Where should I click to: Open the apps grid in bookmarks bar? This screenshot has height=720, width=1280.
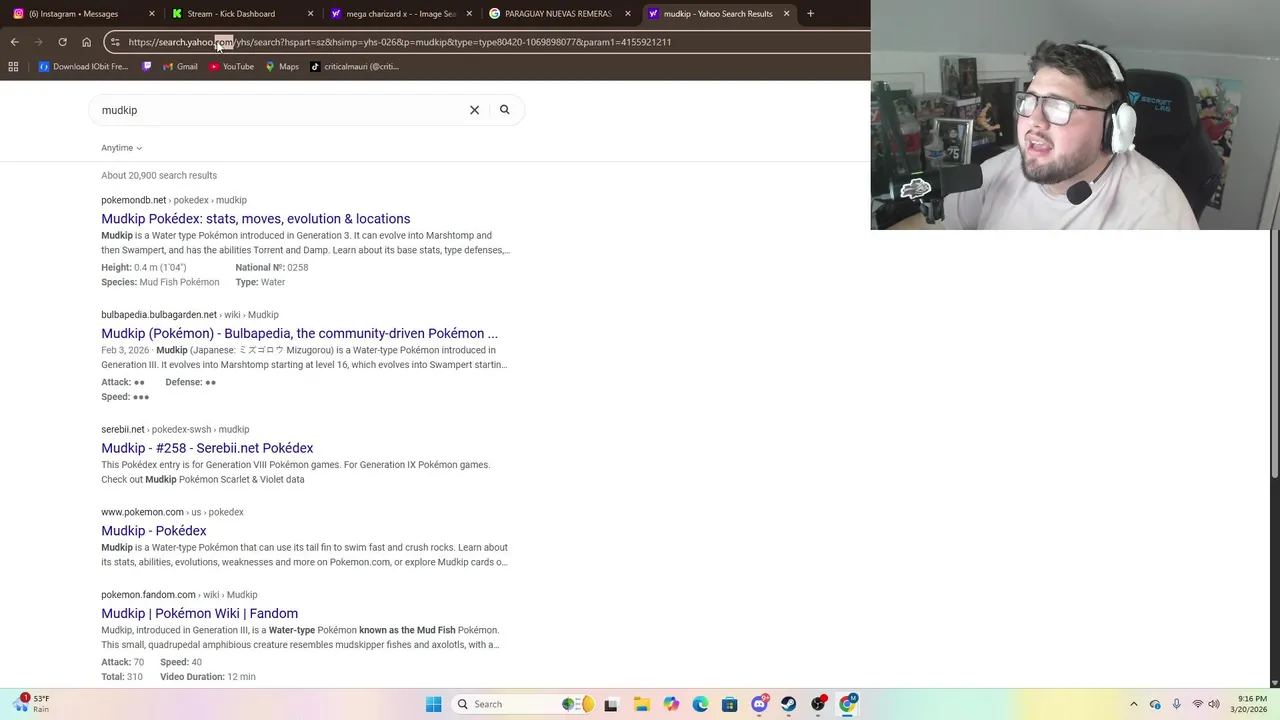click(13, 67)
